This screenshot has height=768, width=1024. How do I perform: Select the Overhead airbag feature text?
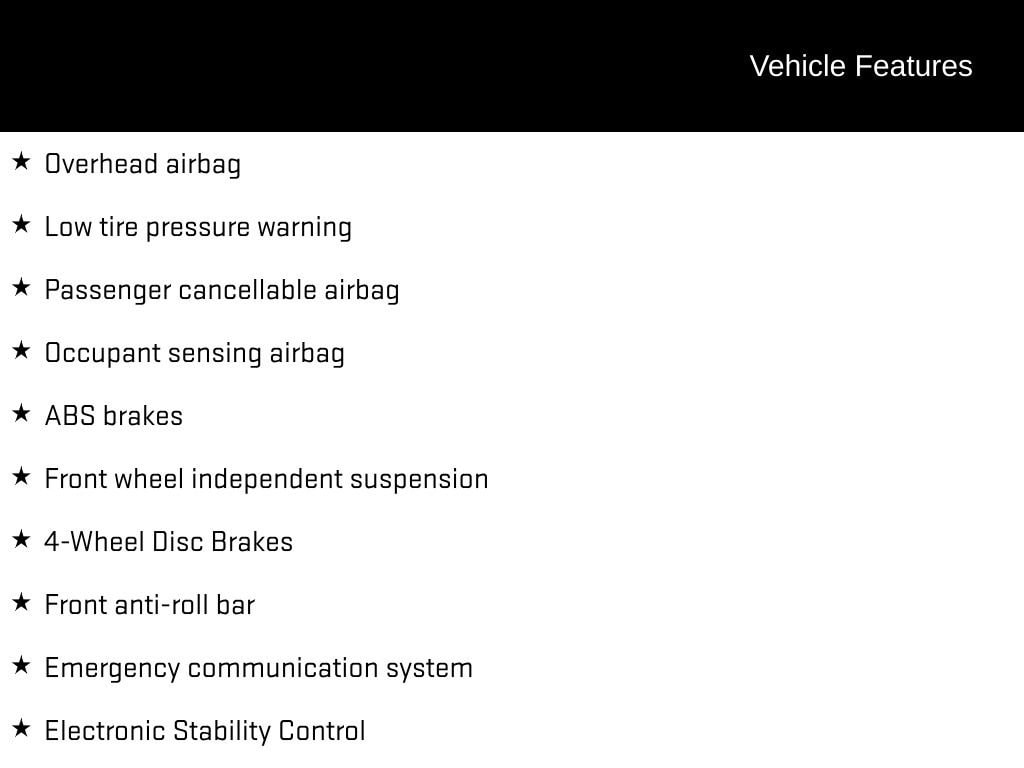pyautogui.click(x=143, y=165)
